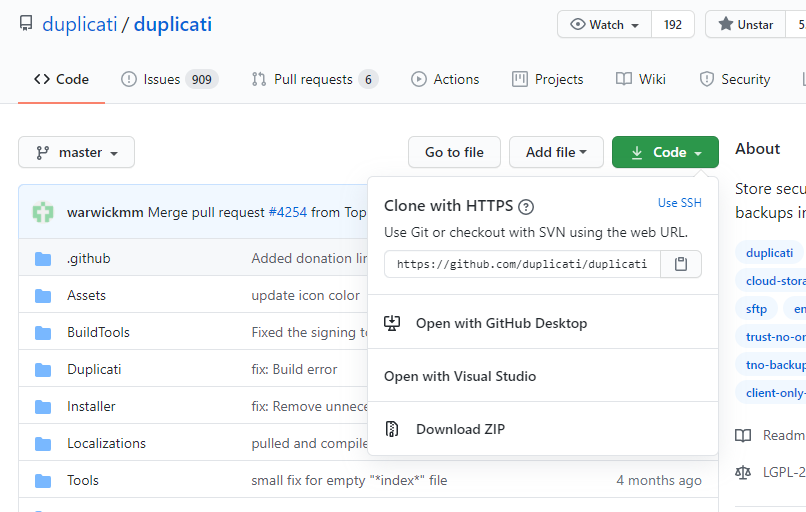Open the Watch notifications dropdown
This screenshot has width=806, height=512.
click(604, 24)
